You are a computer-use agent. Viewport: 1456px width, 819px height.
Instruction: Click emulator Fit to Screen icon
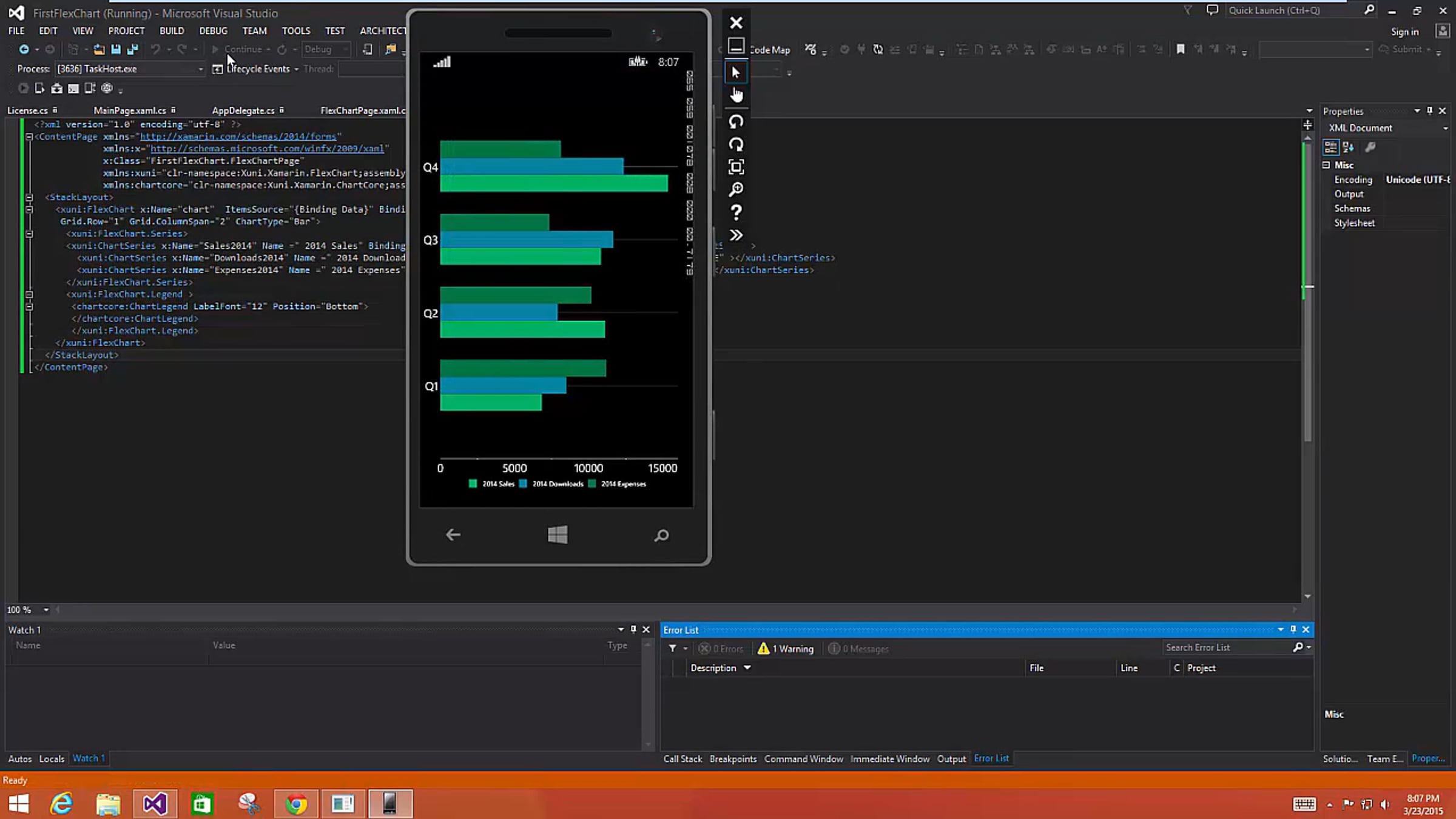click(736, 167)
